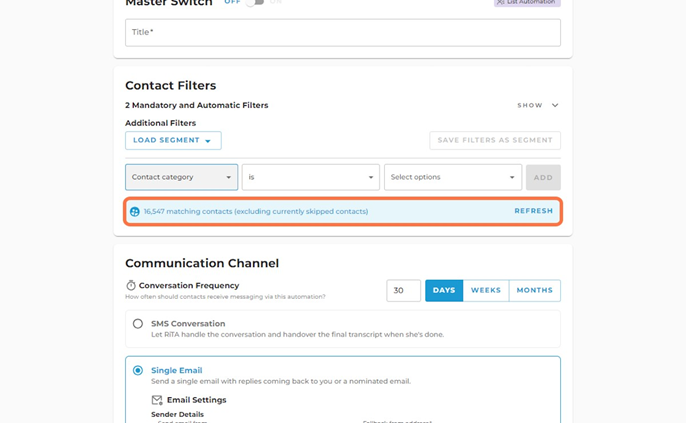Screen dimensions: 686x423
Task: Click the Title input field
Action: [343, 32]
